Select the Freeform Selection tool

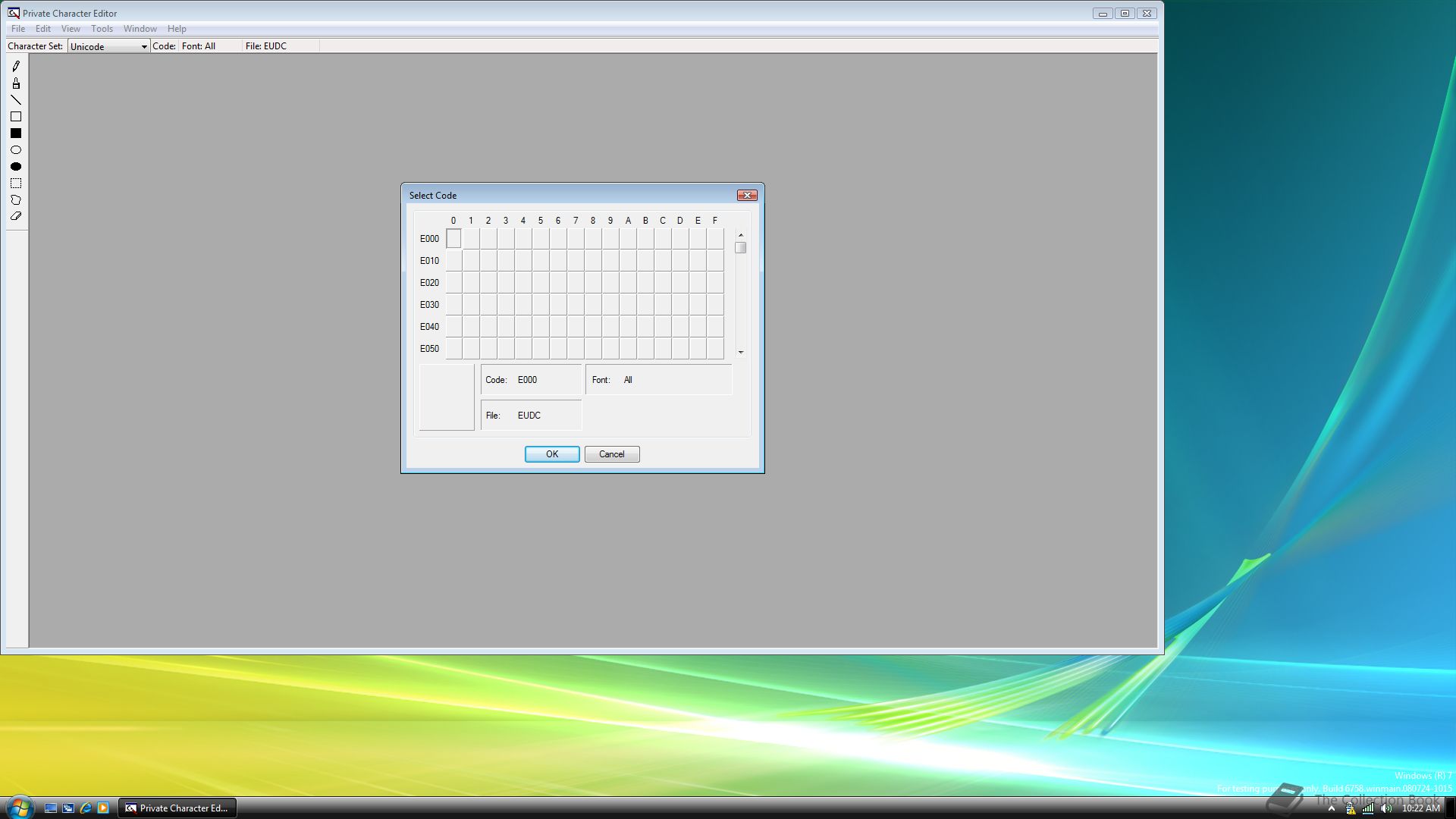[16, 200]
